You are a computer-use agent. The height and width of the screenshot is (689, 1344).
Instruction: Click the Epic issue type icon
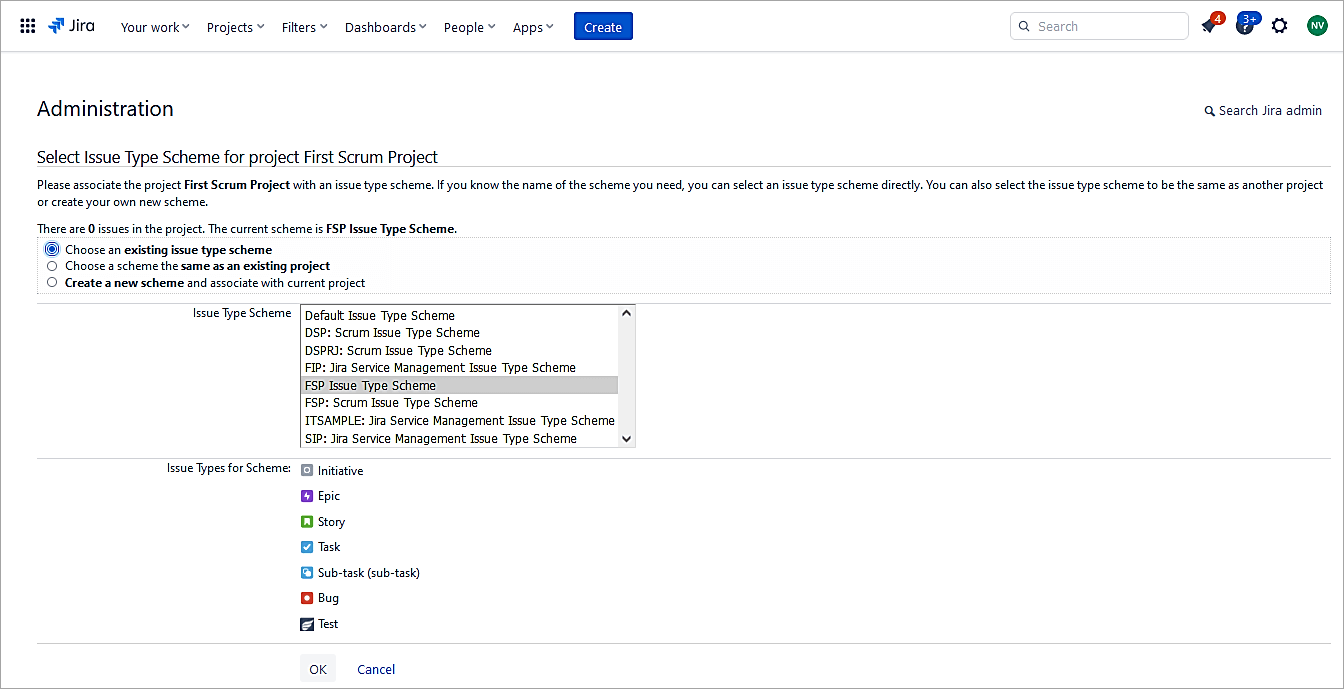(307, 496)
